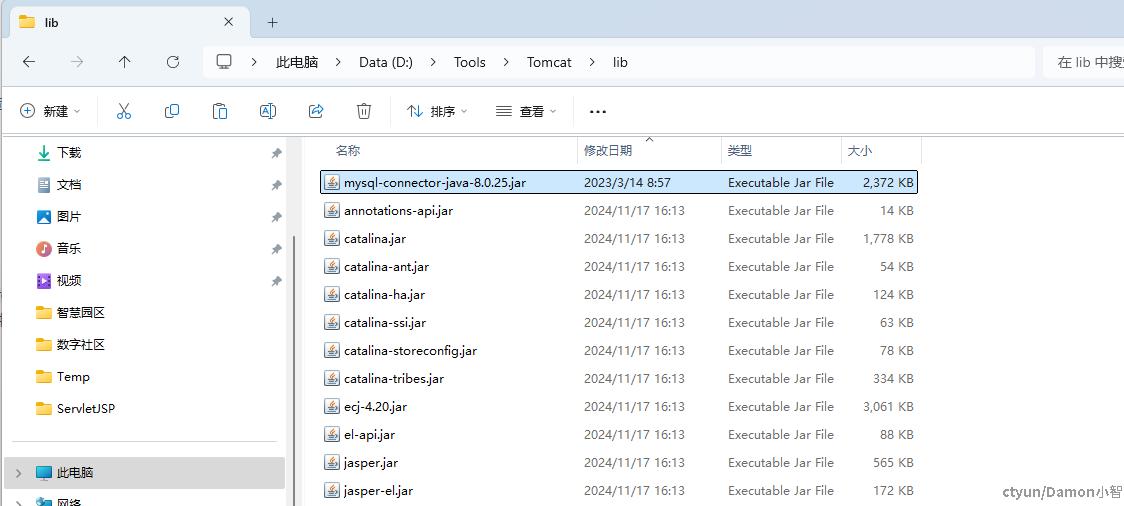
Task: Add a new tab with plus button
Action: click(x=272, y=22)
